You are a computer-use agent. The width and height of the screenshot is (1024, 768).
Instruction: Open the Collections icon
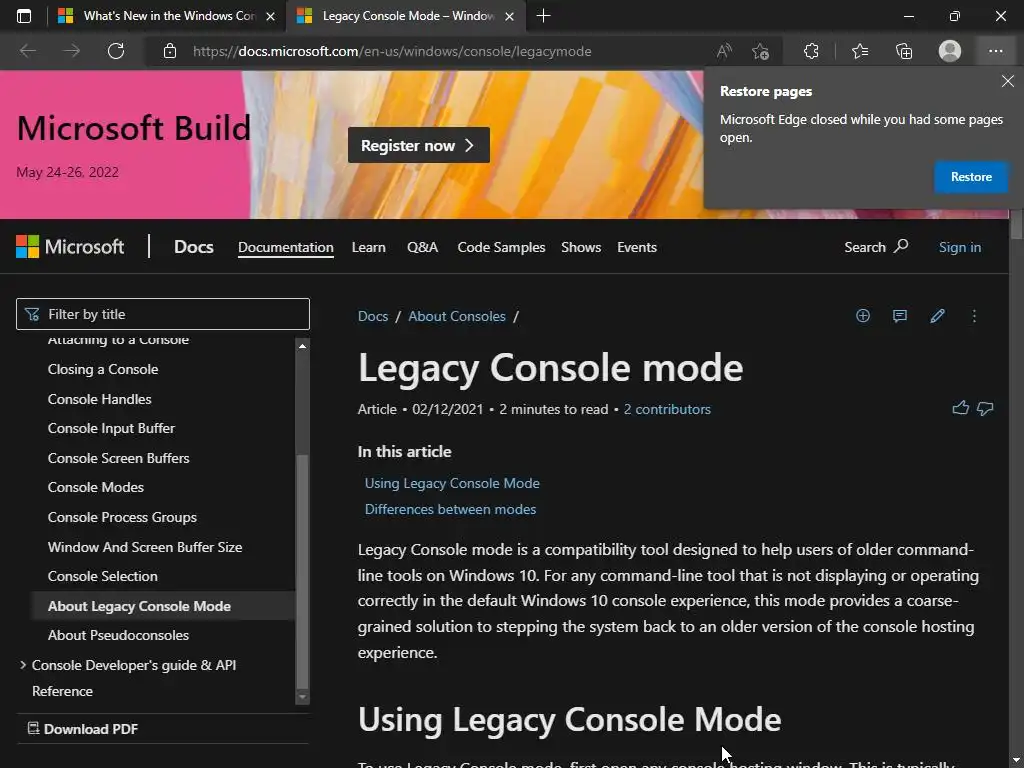904,51
